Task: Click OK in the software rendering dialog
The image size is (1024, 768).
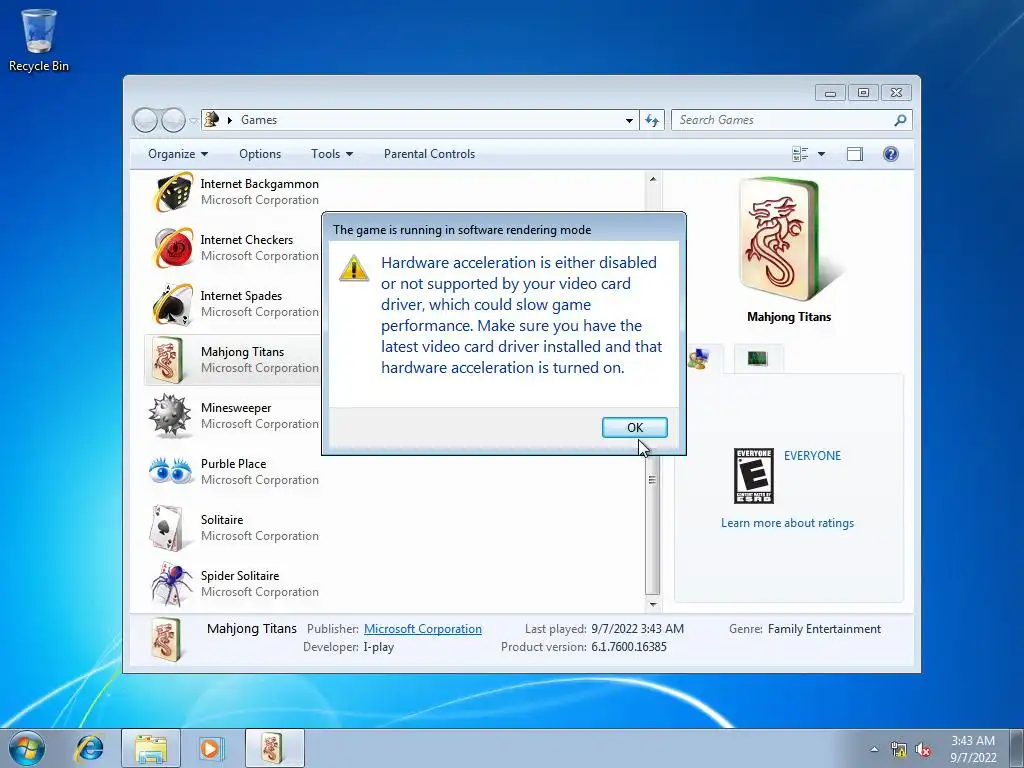Action: point(634,427)
